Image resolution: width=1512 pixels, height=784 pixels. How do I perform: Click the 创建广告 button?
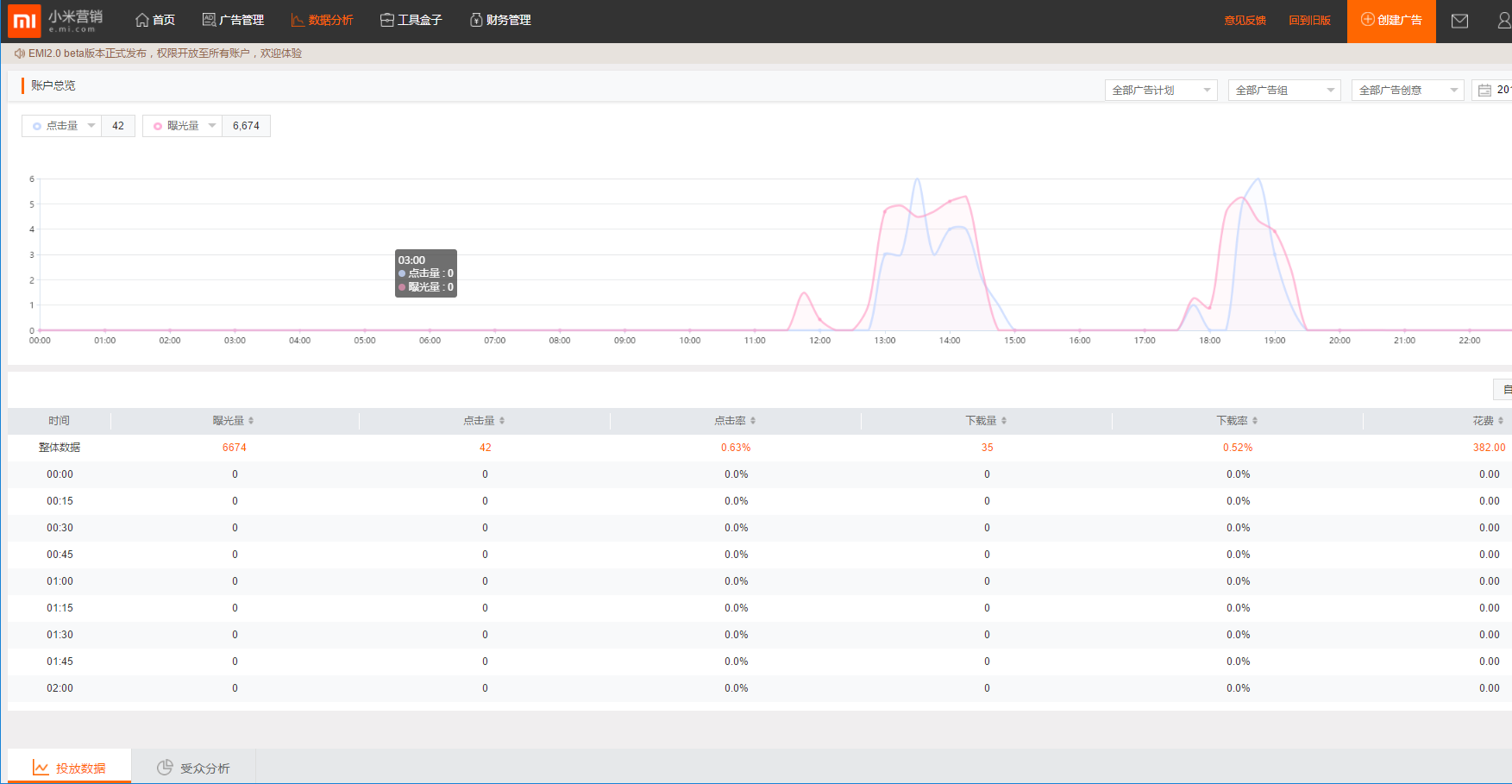point(1390,20)
